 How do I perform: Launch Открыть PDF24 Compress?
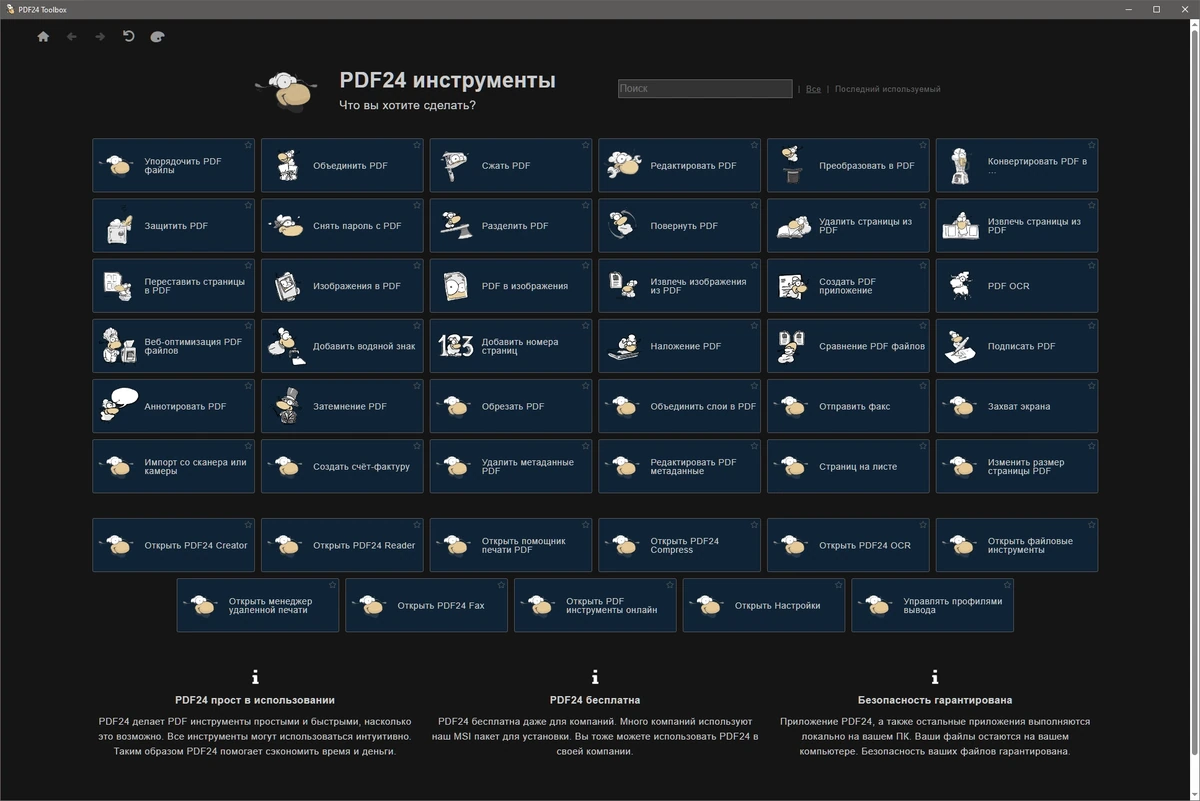point(680,545)
